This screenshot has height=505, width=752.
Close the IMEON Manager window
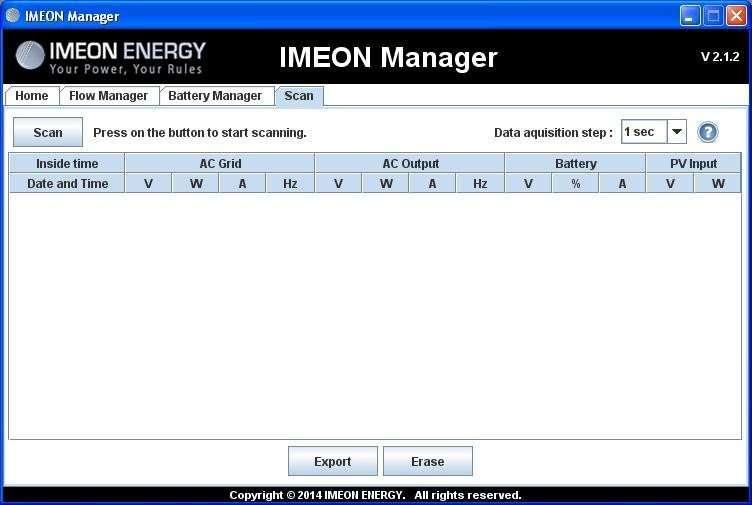736,16
